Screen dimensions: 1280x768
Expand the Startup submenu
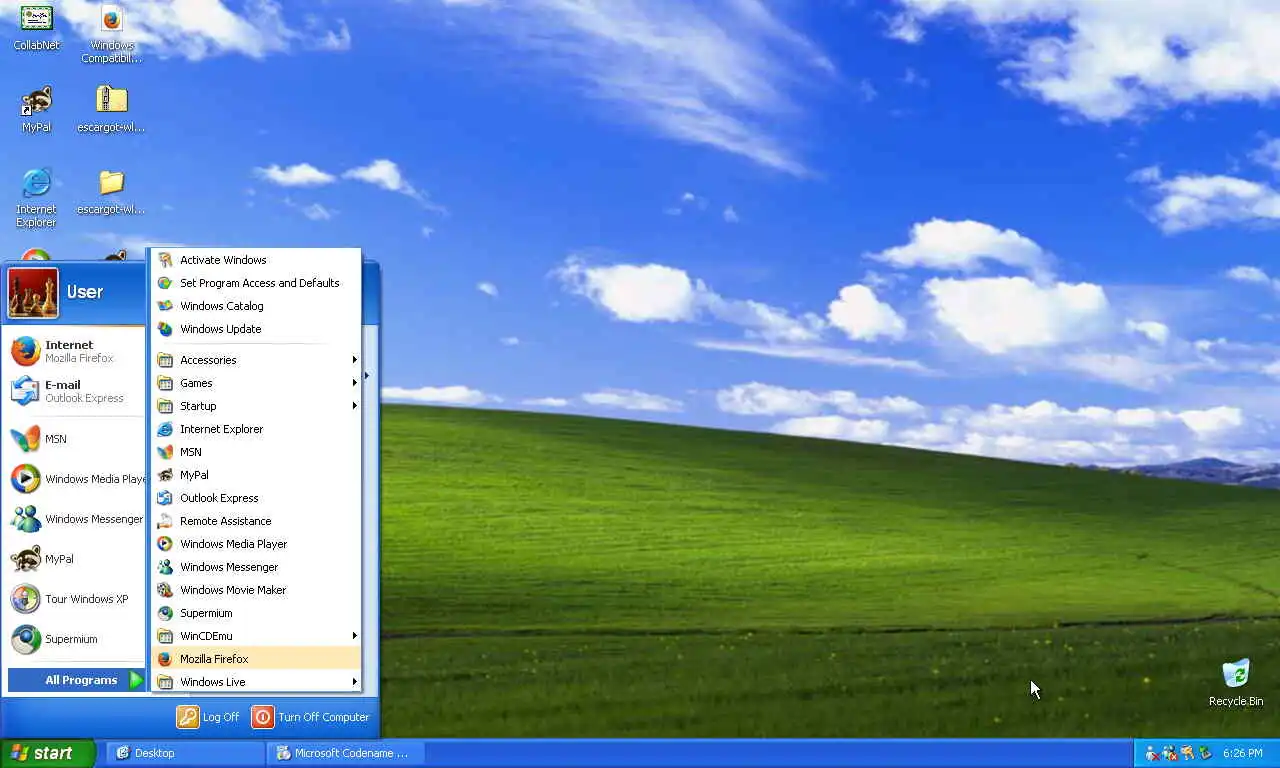pos(256,406)
